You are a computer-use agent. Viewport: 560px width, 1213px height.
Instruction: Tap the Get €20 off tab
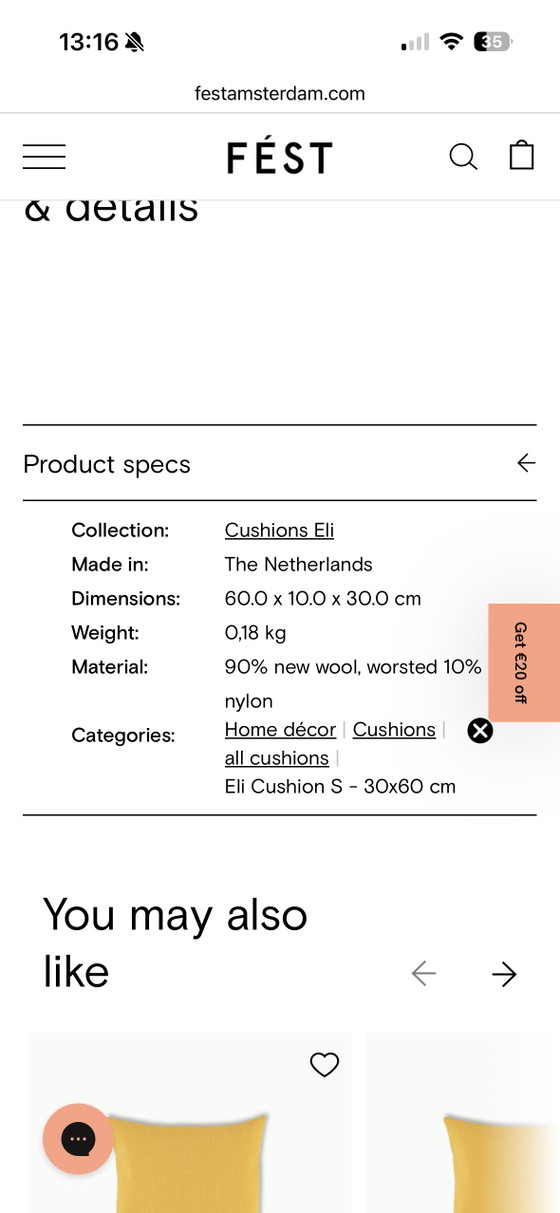click(x=524, y=663)
